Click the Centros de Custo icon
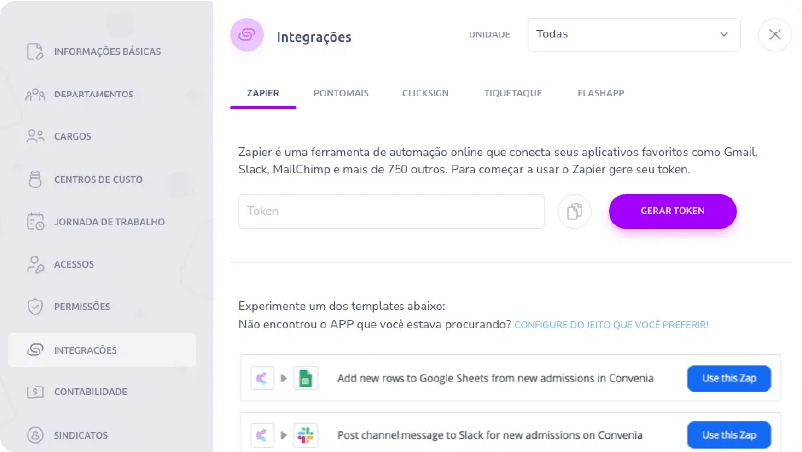Screen dimensions: 802x452 (35, 179)
